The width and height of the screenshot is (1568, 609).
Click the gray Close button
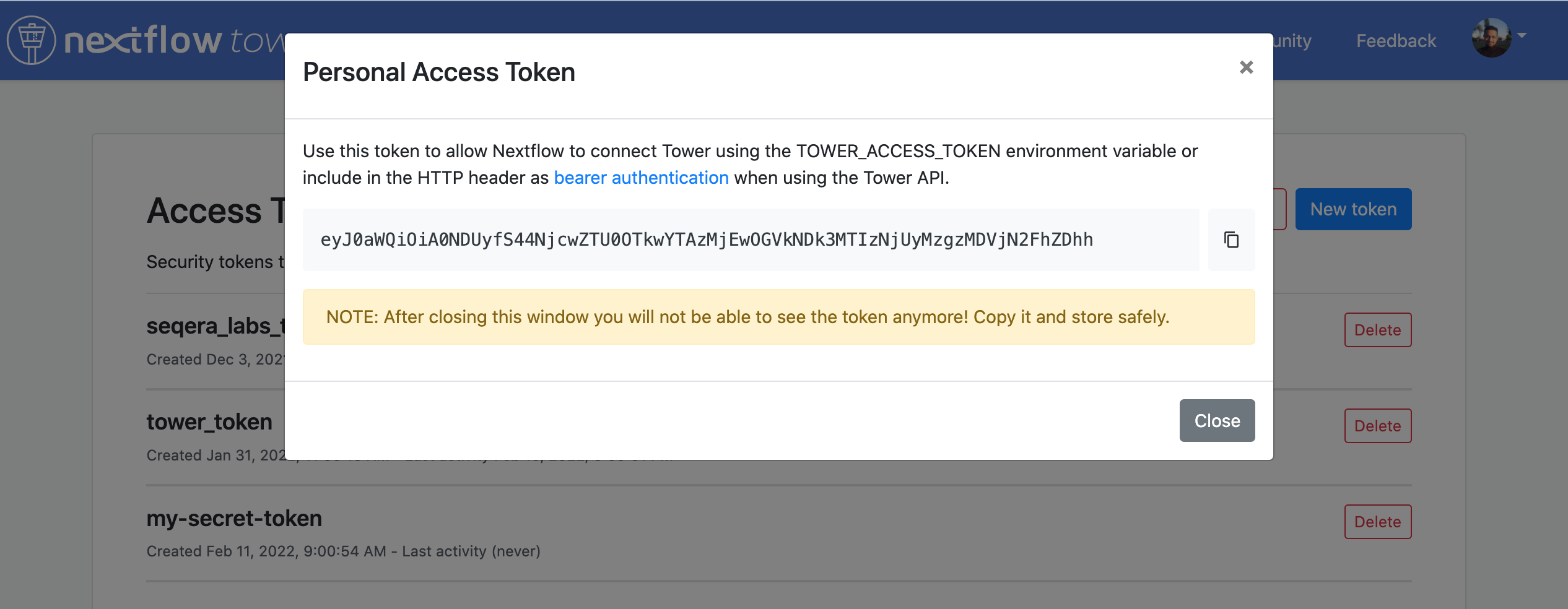point(1217,420)
